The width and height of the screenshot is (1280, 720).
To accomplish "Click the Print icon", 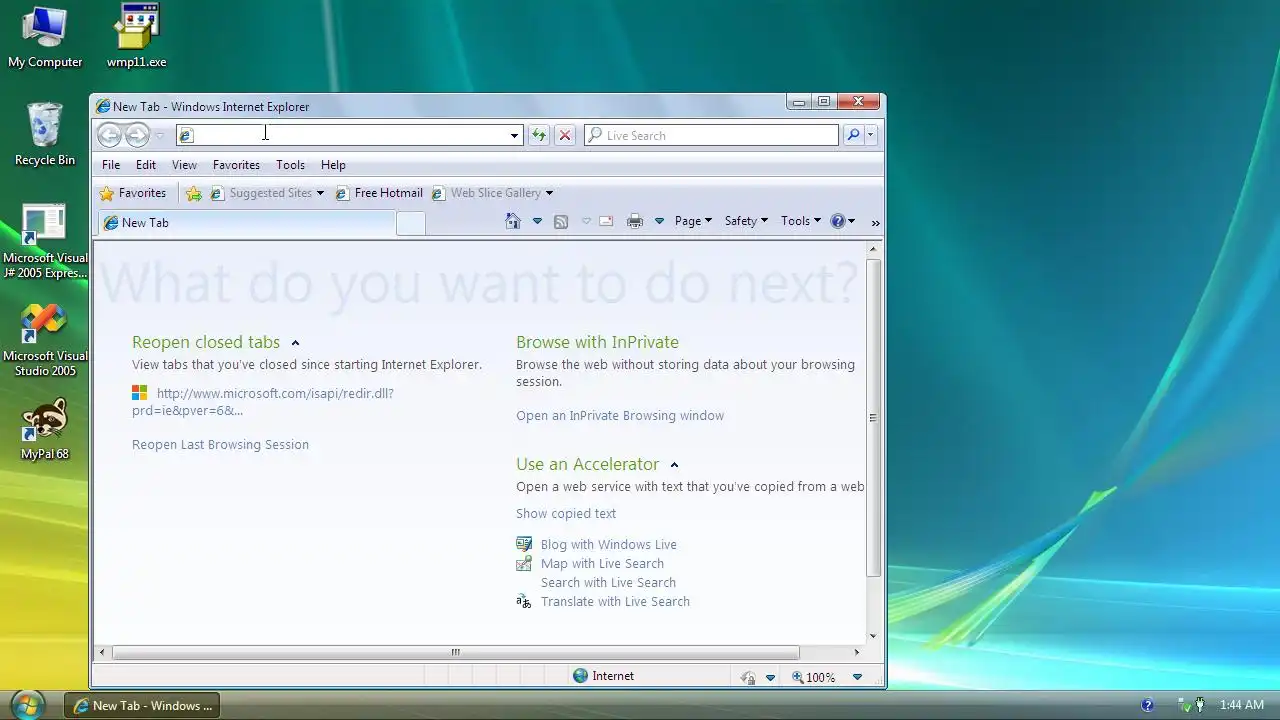I will 634,221.
